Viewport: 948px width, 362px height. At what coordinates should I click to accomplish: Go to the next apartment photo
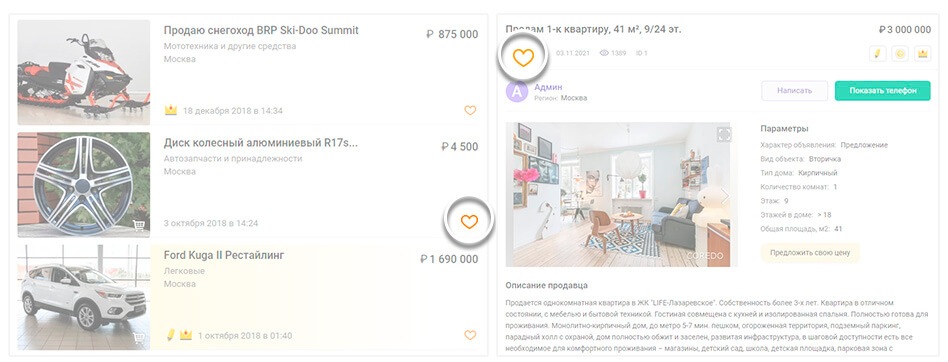[x=724, y=196]
